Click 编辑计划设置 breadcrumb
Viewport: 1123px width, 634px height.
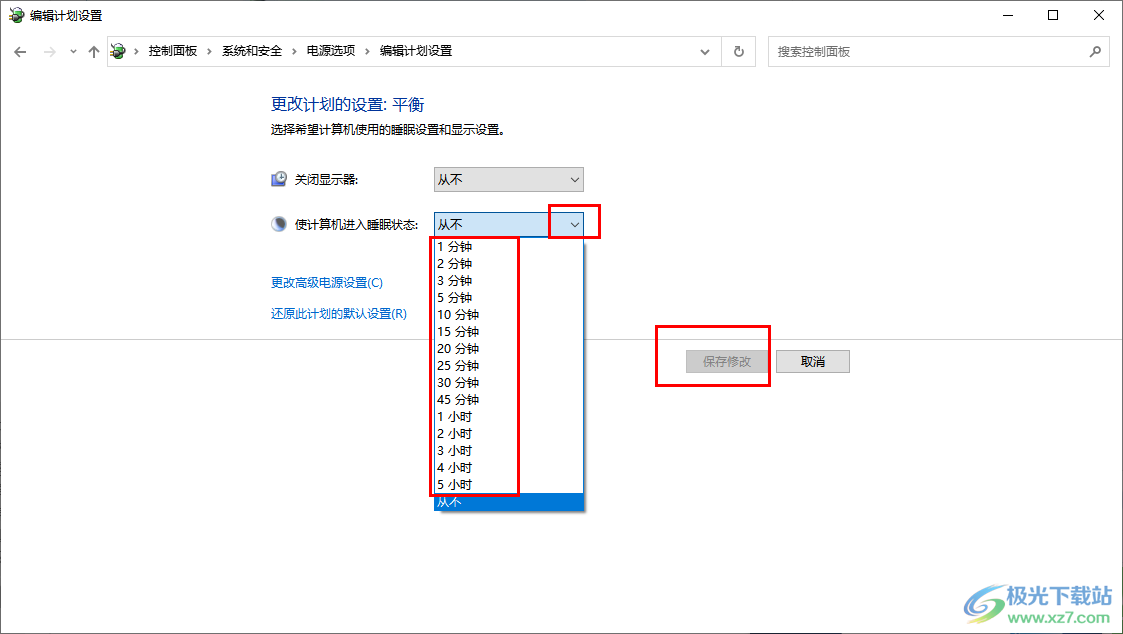pos(416,51)
